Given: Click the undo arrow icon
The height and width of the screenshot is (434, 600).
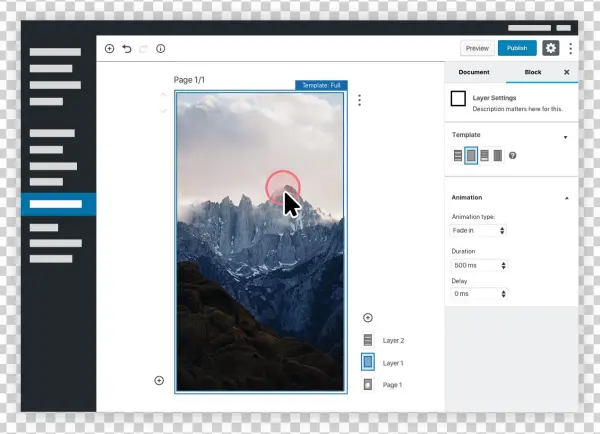Looking at the screenshot, I should 126,48.
